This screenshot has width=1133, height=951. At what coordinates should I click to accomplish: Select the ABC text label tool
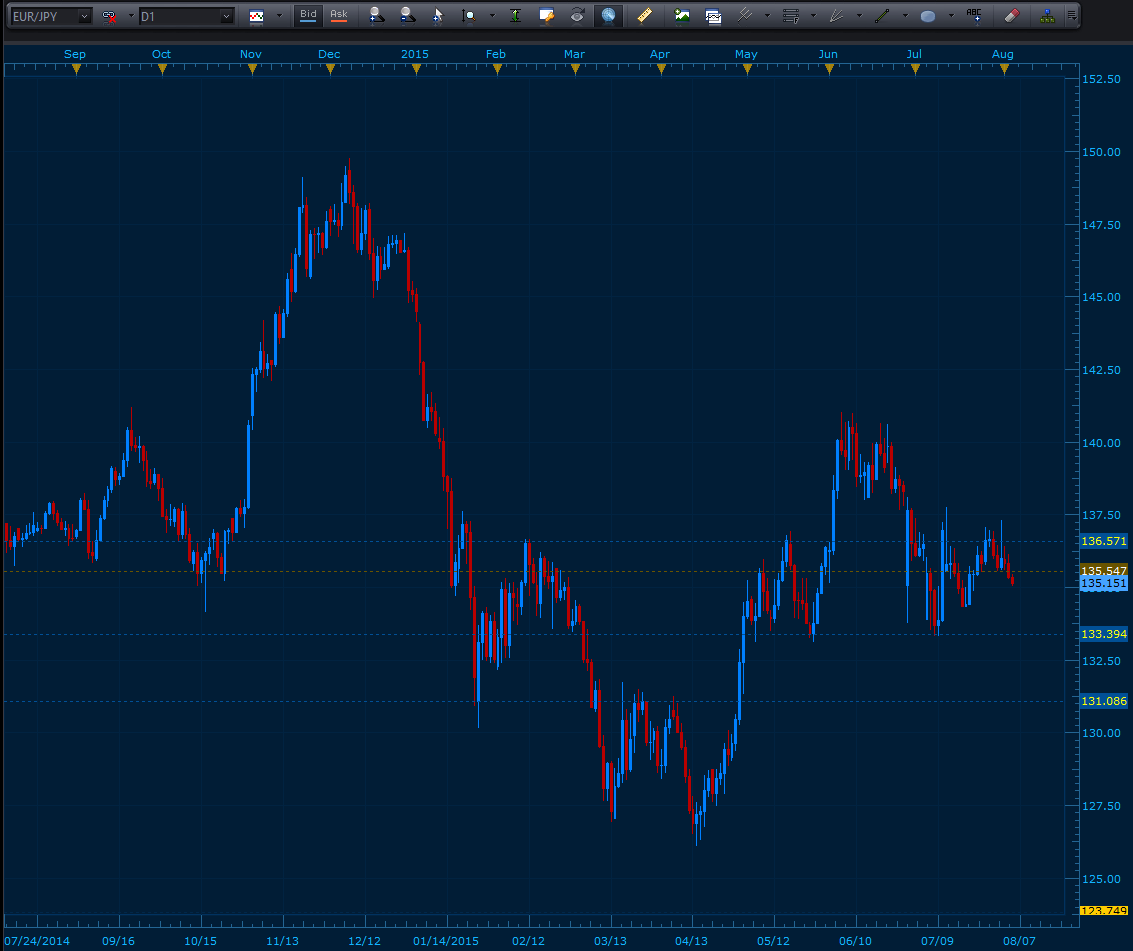click(973, 16)
